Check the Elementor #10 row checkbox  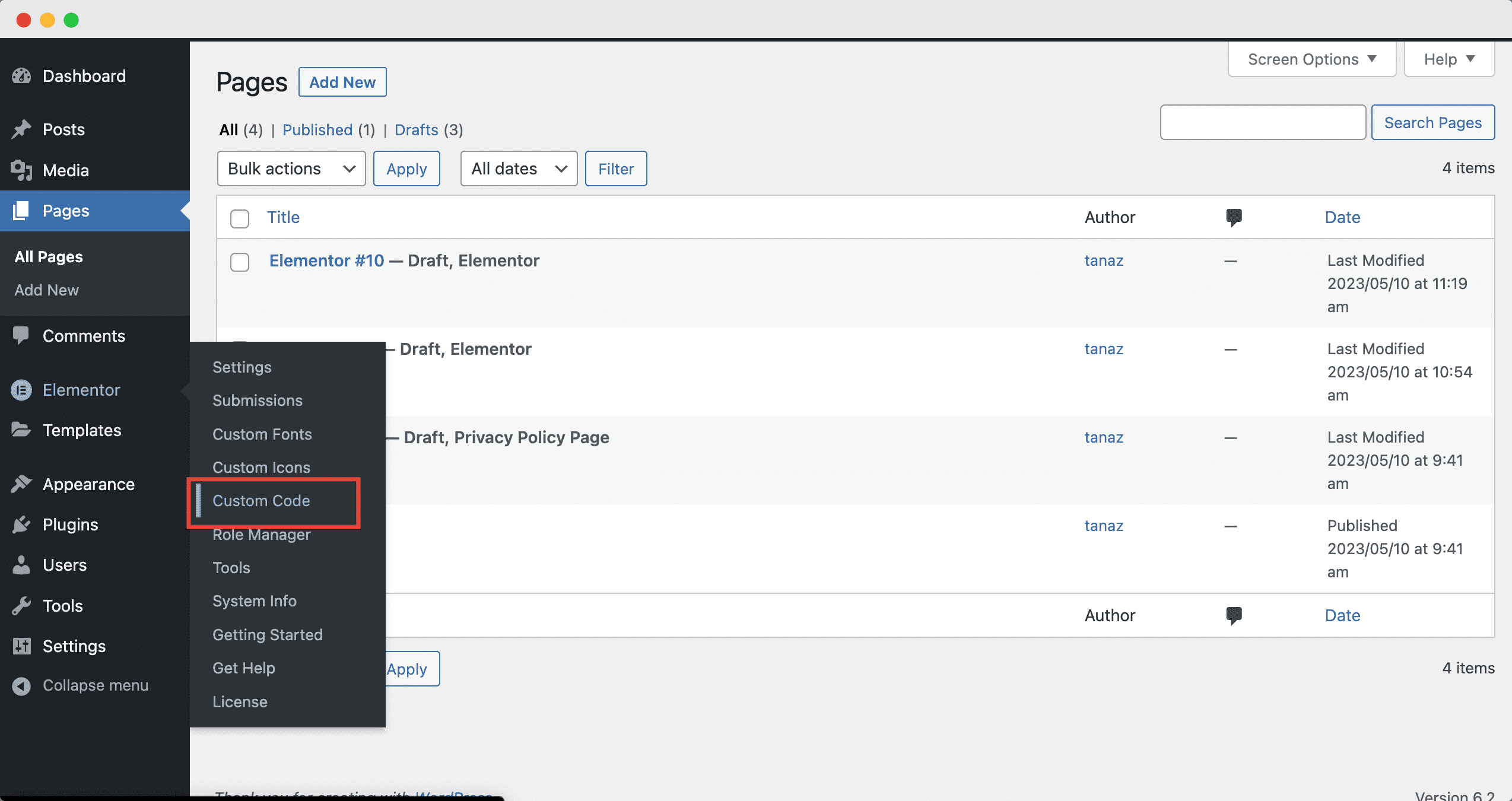click(x=240, y=261)
